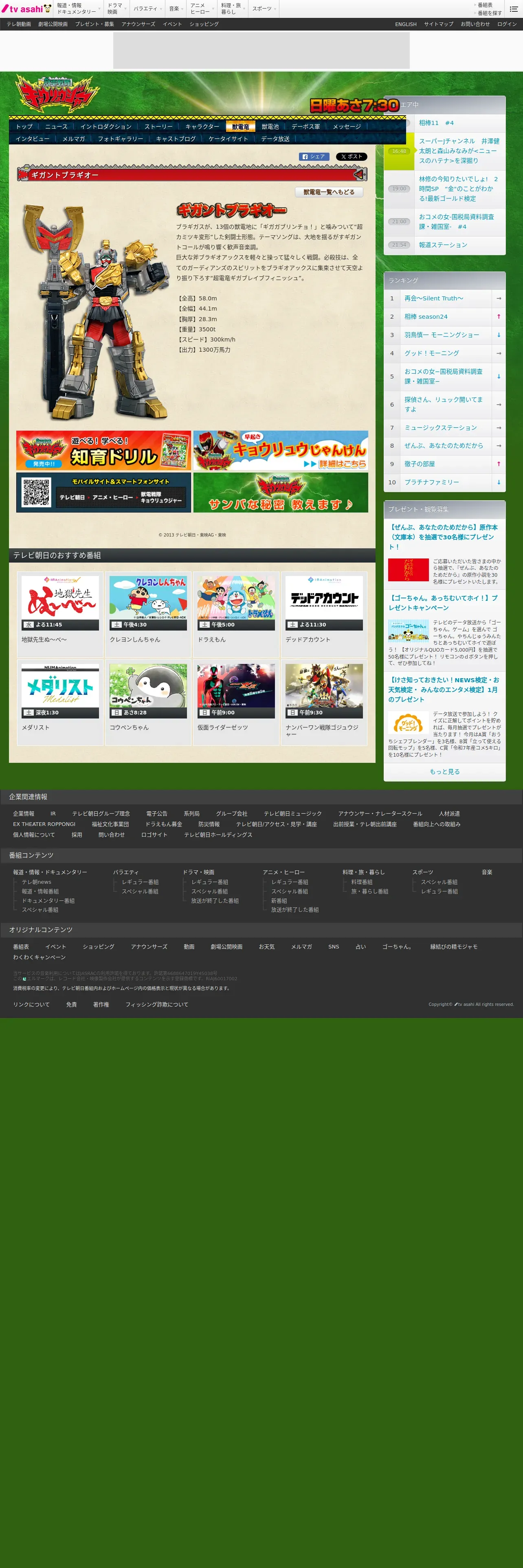Open the サイトマップ link

(x=438, y=24)
